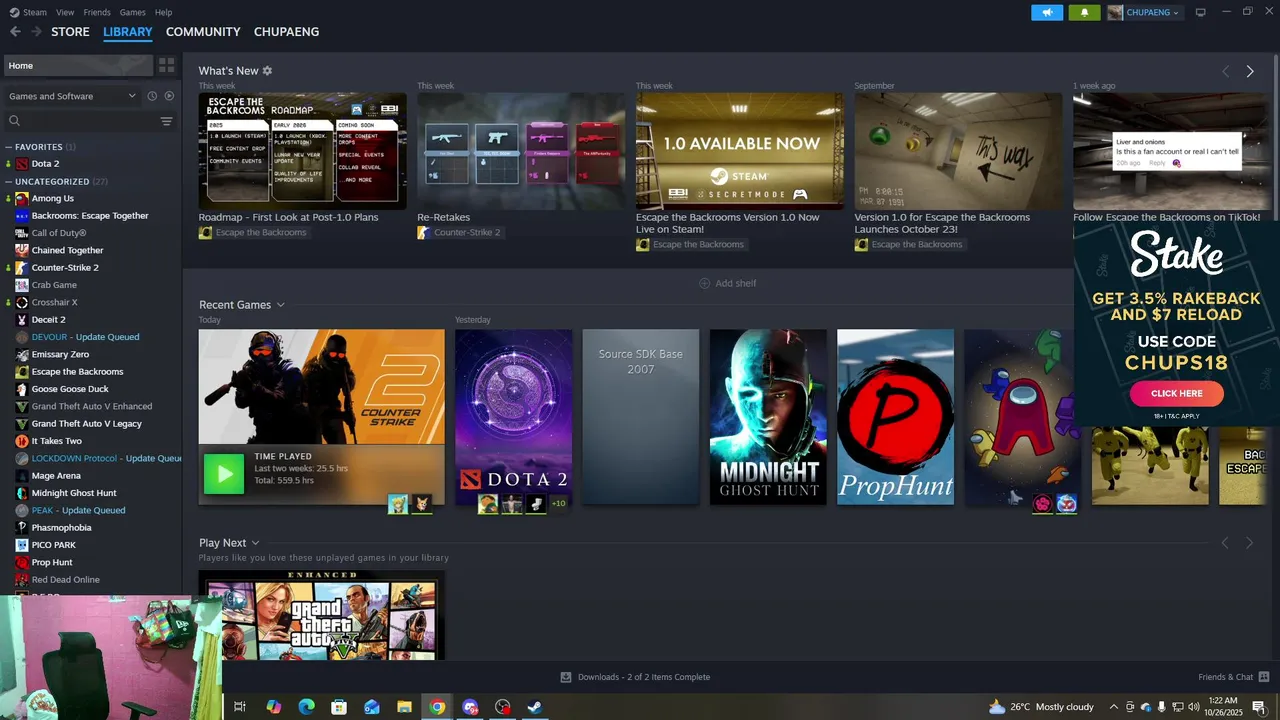Open the View menu
This screenshot has height=720, width=1280.
point(65,12)
